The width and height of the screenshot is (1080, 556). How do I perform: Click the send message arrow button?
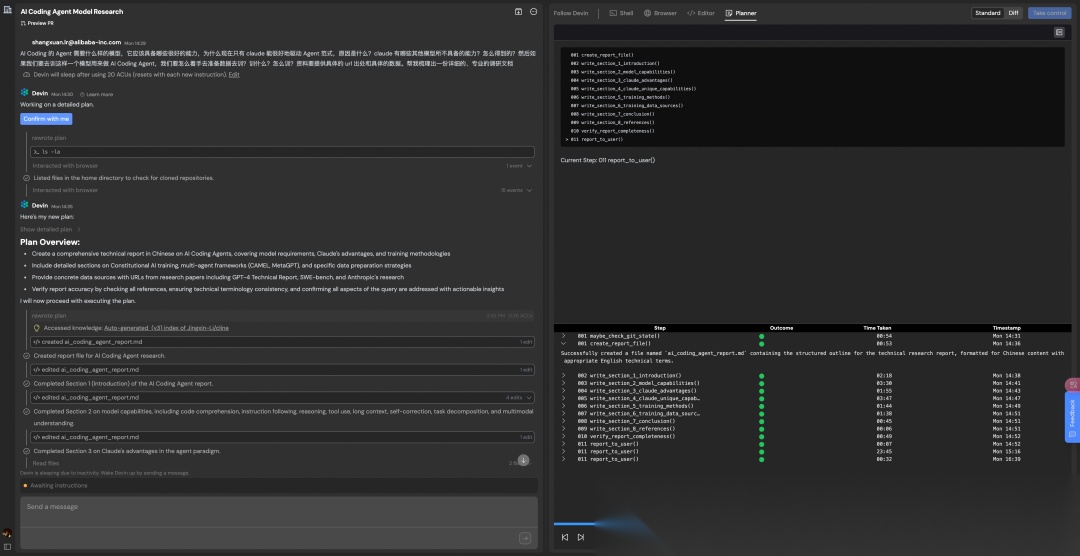click(x=525, y=538)
